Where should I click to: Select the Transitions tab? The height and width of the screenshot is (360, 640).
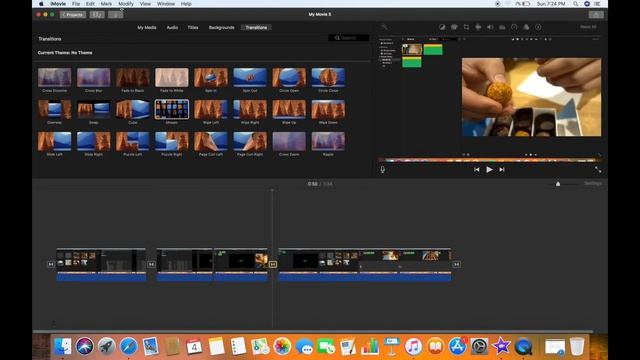(x=256, y=27)
